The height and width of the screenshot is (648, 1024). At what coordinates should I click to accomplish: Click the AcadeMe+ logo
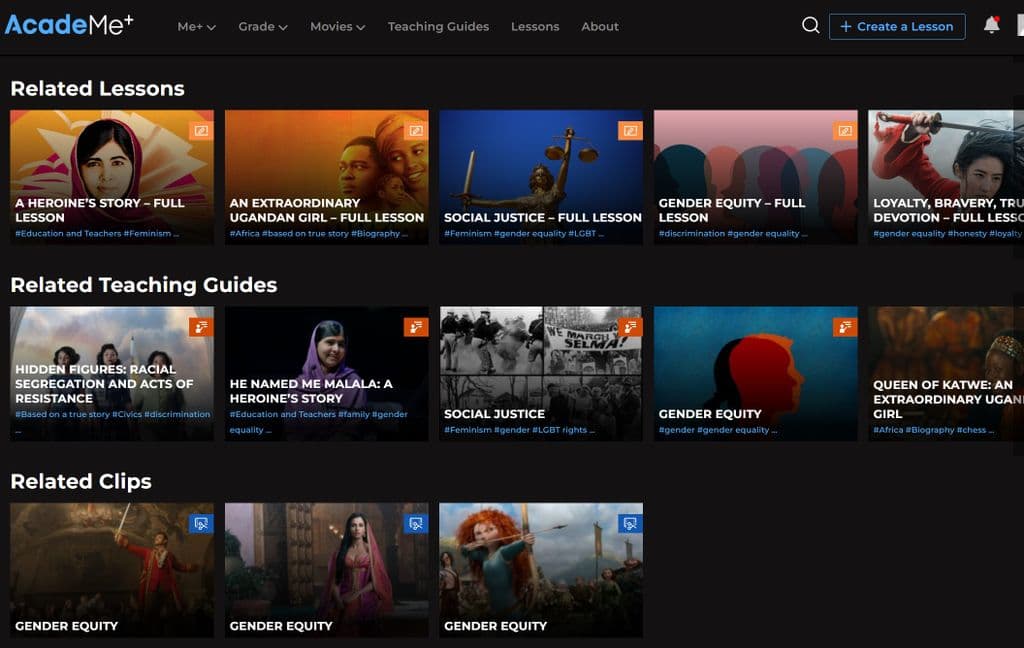(69, 25)
